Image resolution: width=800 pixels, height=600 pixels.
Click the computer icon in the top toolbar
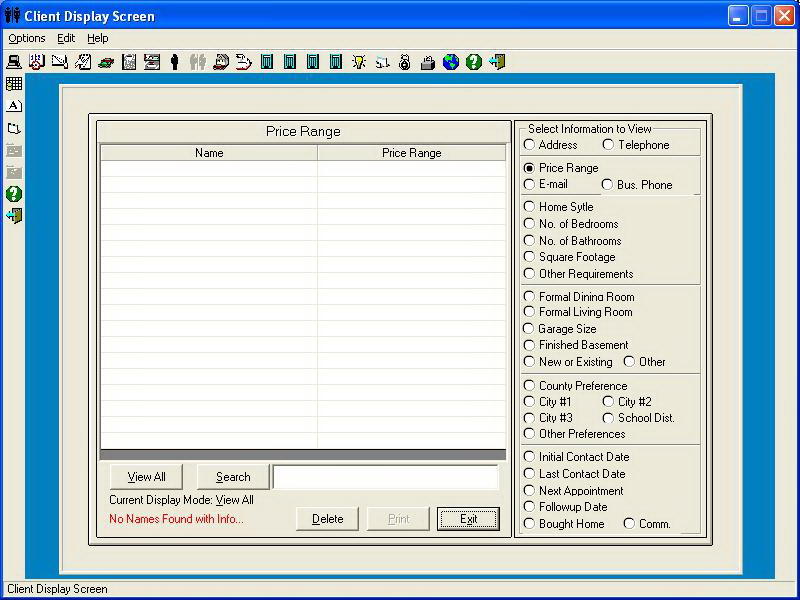pyautogui.click(x=14, y=62)
